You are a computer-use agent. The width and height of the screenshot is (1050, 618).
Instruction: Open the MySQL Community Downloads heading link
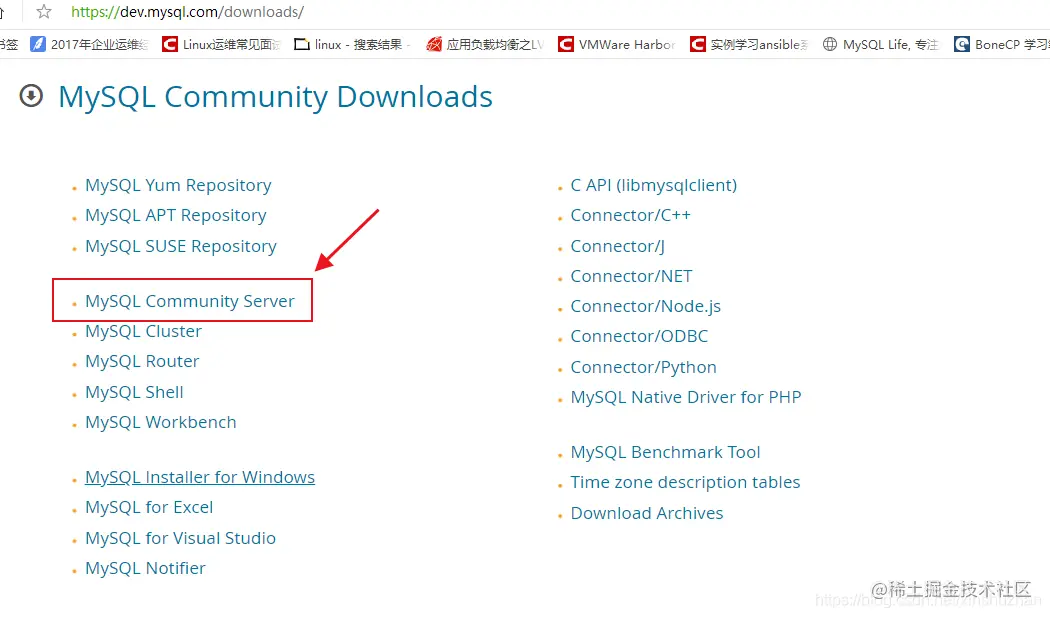pos(275,96)
